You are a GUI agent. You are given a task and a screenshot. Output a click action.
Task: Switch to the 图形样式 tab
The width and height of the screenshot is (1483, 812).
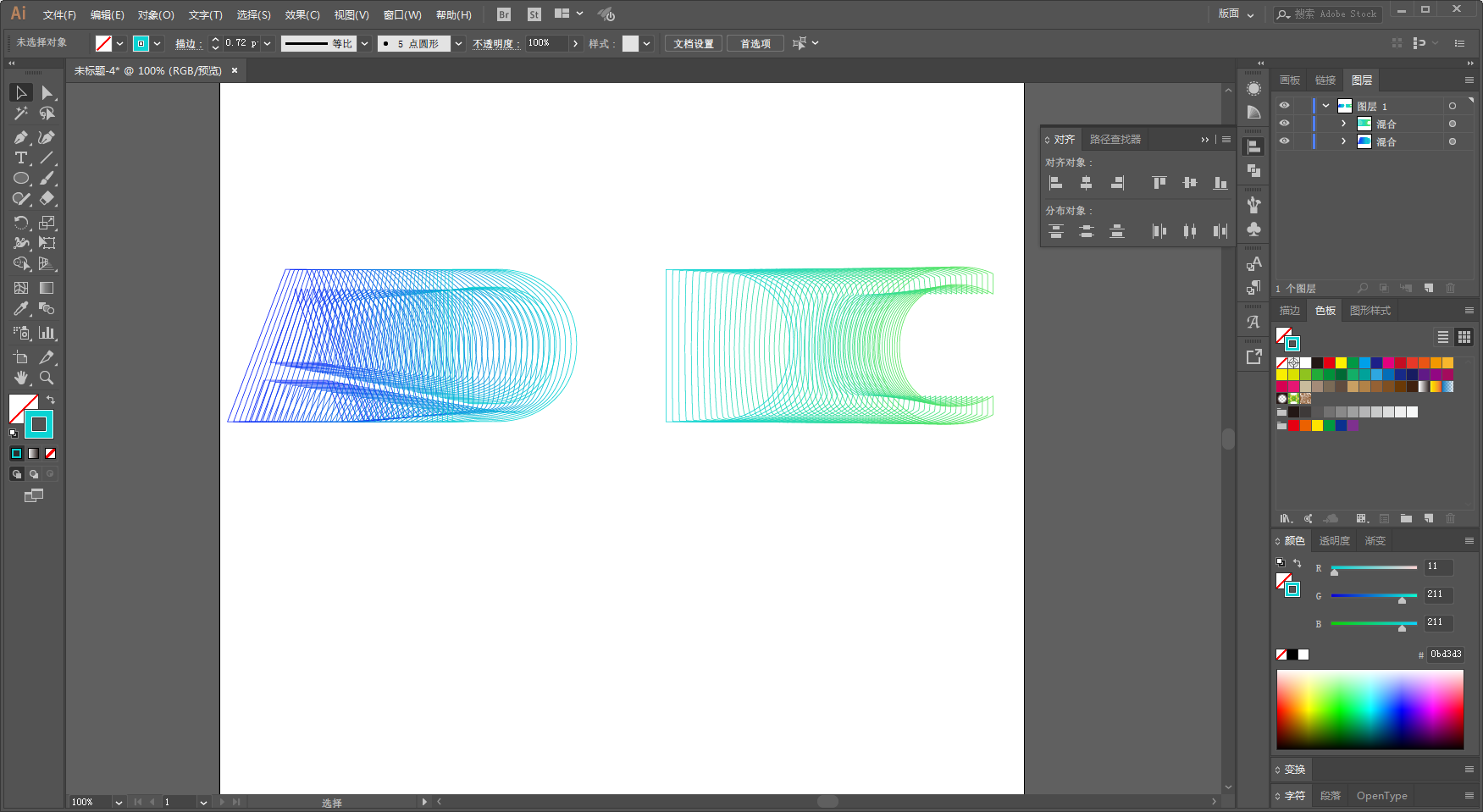click(1370, 311)
